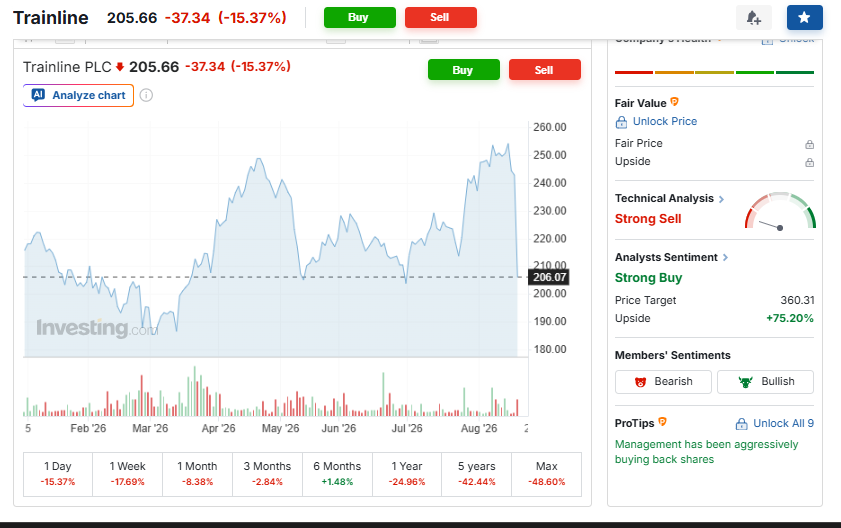Click the green Buy button in sticky header
The height and width of the screenshot is (528, 841).
click(x=359, y=17)
